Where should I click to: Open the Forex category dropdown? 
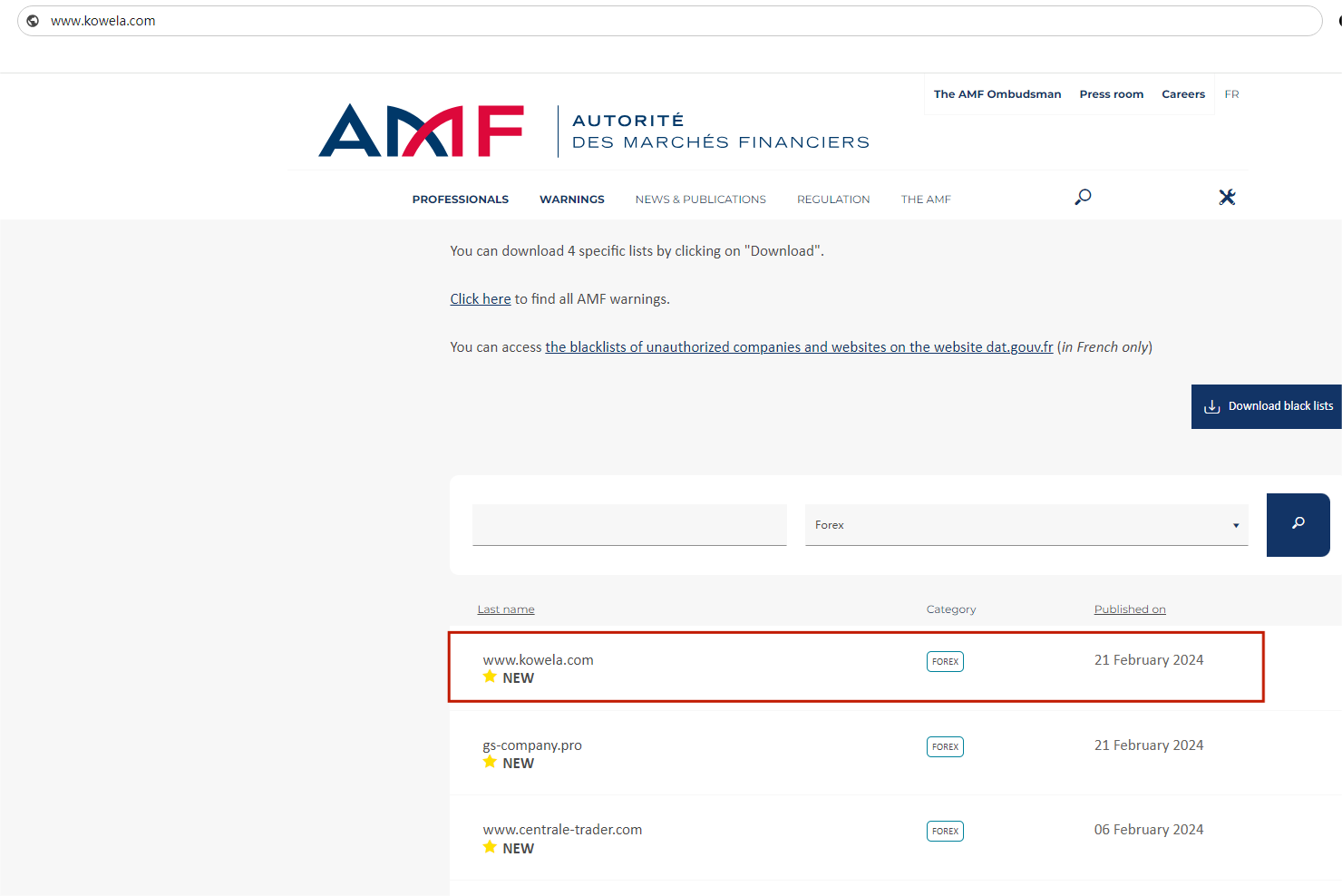pyautogui.click(x=1026, y=525)
